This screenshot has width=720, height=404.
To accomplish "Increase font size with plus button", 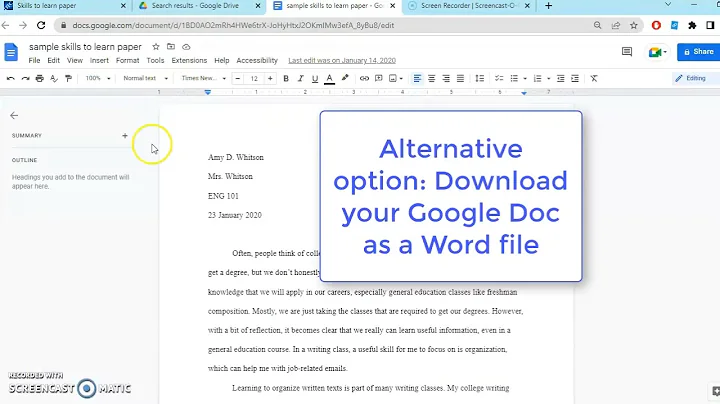I will (270, 79).
